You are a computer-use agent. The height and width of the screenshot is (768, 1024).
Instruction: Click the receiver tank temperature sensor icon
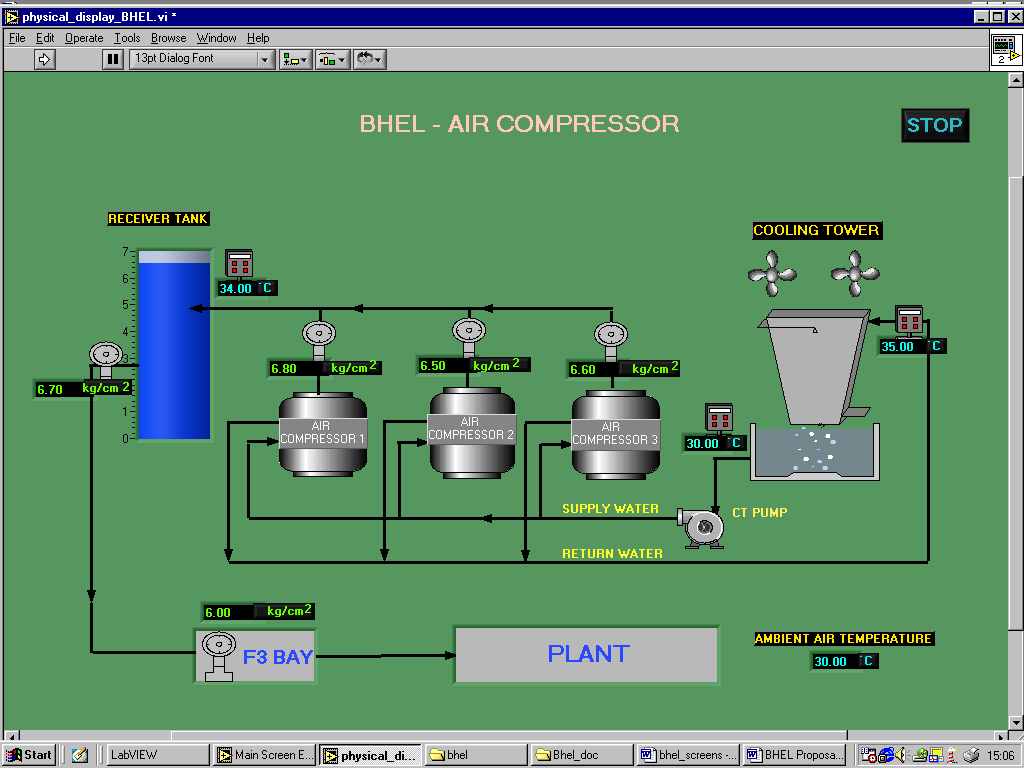239,264
